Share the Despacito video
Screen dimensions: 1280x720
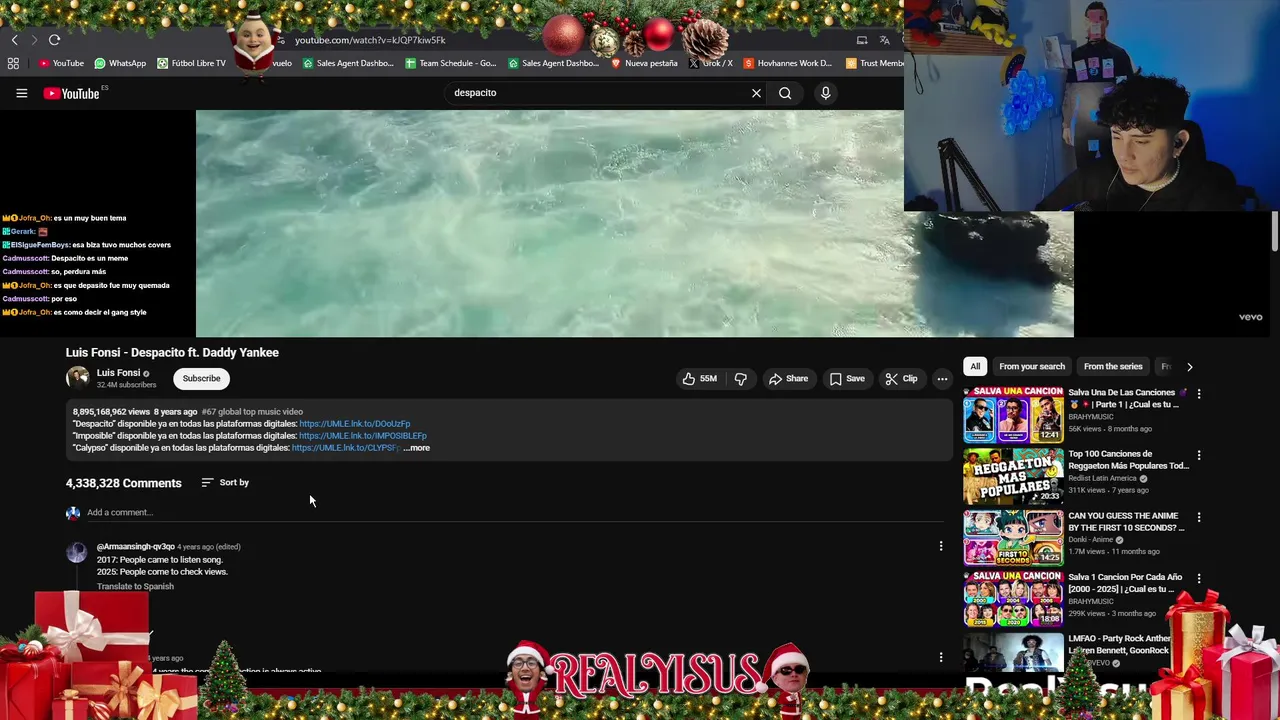[x=788, y=379]
